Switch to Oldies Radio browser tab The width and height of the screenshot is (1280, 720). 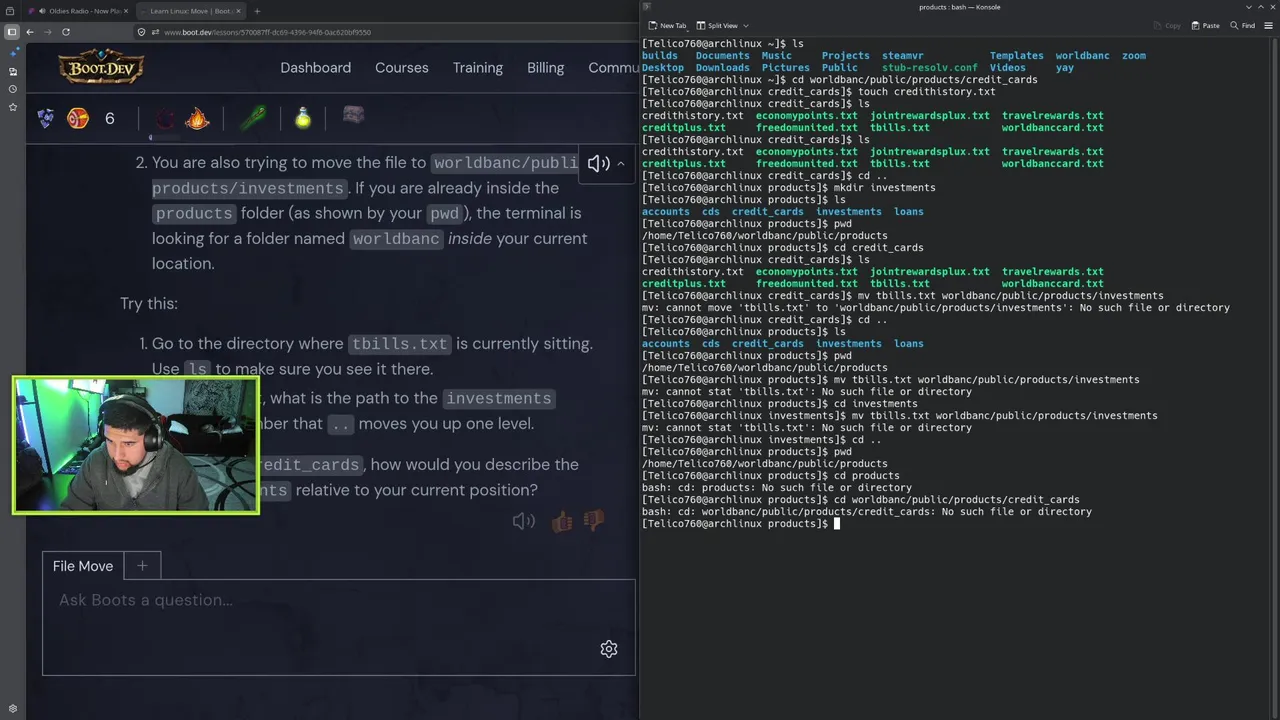[76, 11]
